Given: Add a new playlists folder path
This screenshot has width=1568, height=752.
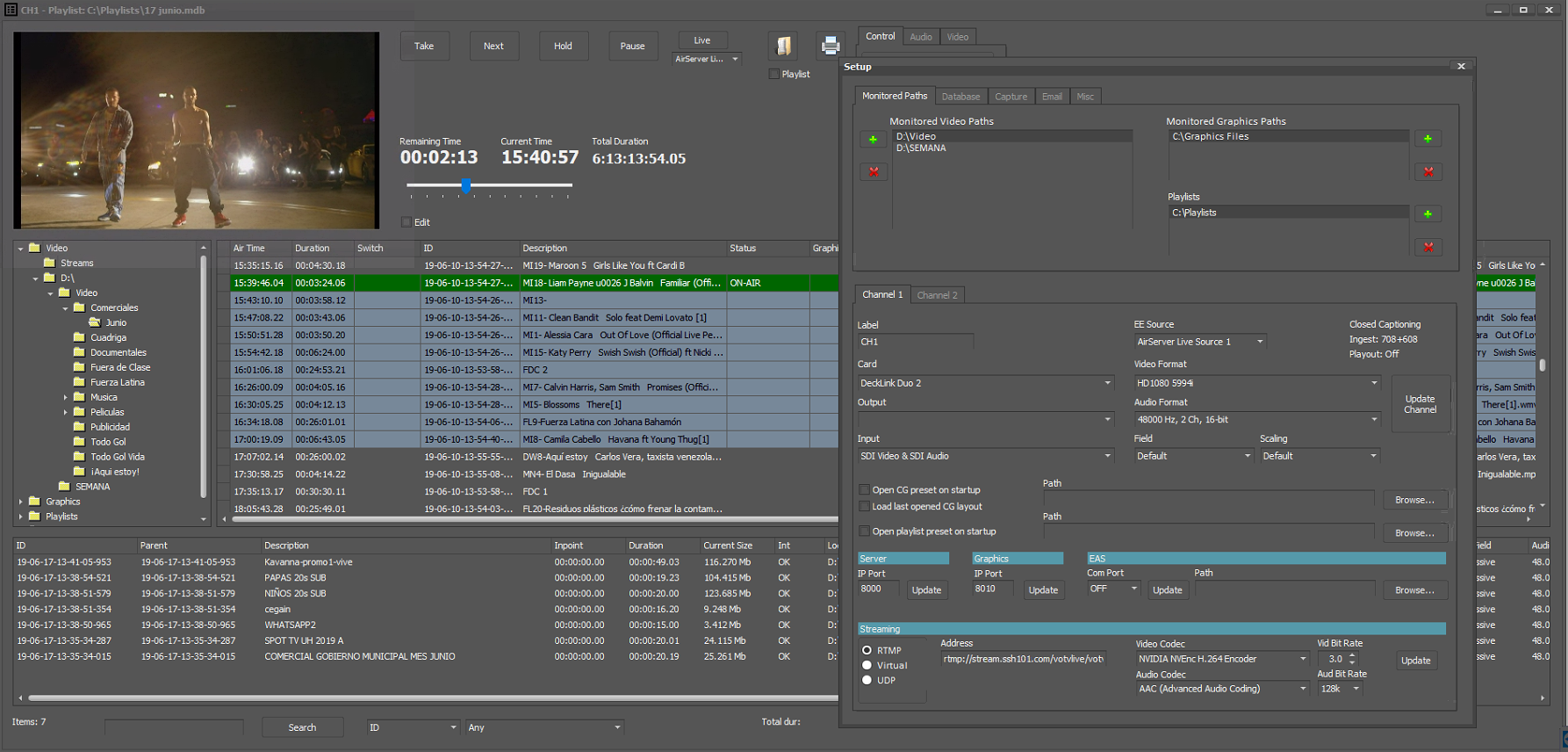Looking at the screenshot, I should pyautogui.click(x=1428, y=214).
